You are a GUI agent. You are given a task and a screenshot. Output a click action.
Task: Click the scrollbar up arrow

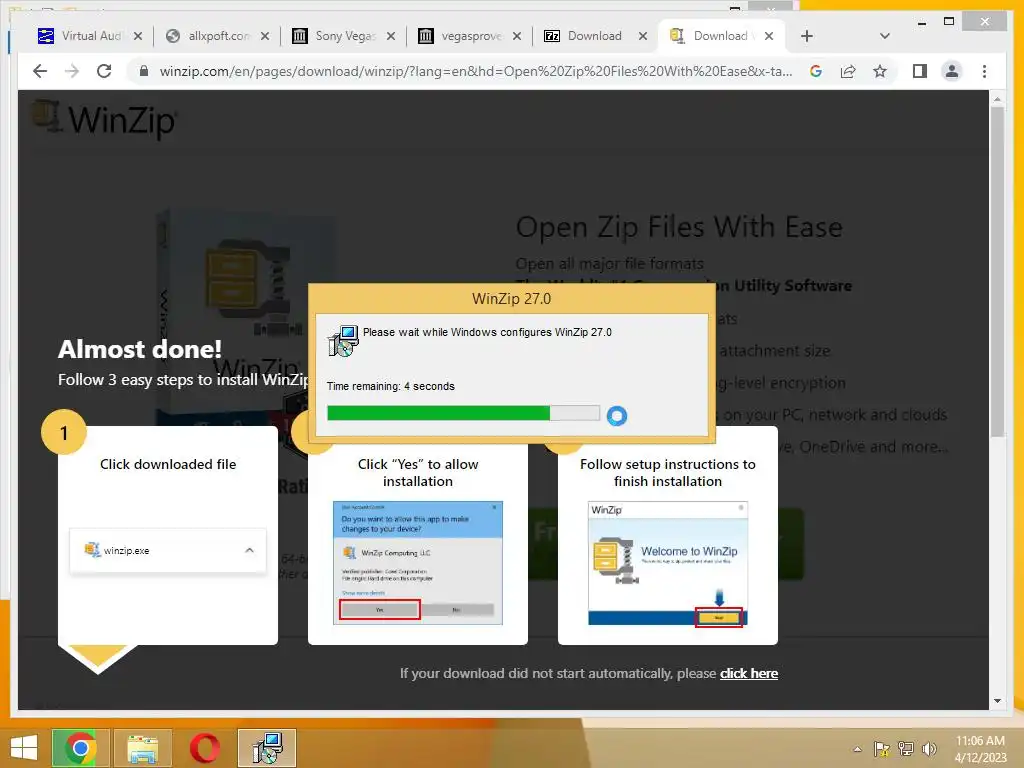997,99
